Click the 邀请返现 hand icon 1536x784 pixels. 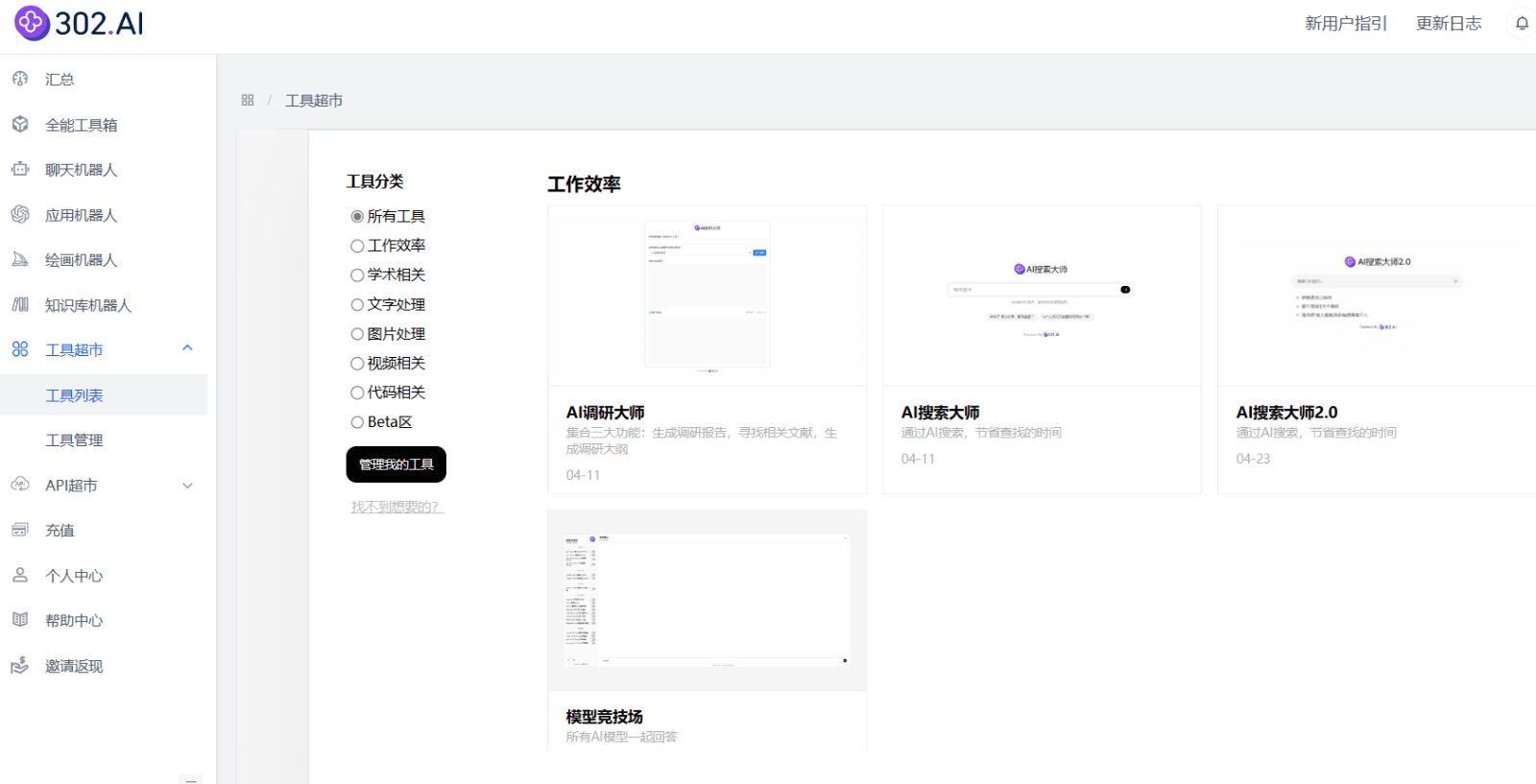pyautogui.click(x=20, y=665)
